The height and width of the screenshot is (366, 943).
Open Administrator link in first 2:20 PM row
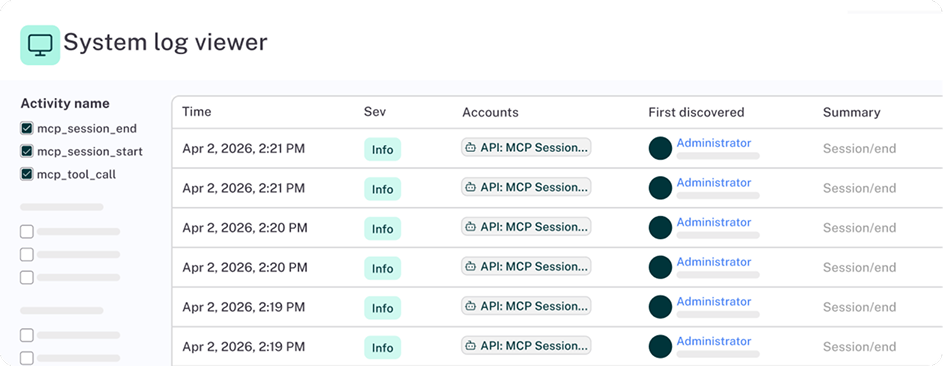coord(714,222)
